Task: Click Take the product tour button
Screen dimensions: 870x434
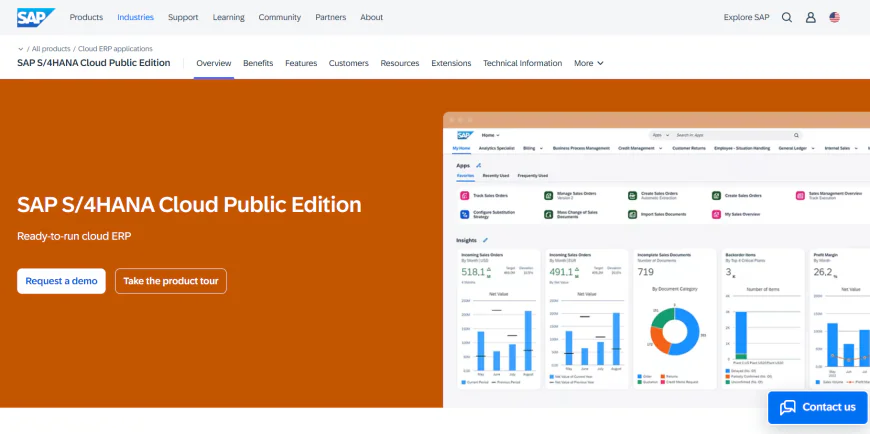Action: [x=171, y=281]
